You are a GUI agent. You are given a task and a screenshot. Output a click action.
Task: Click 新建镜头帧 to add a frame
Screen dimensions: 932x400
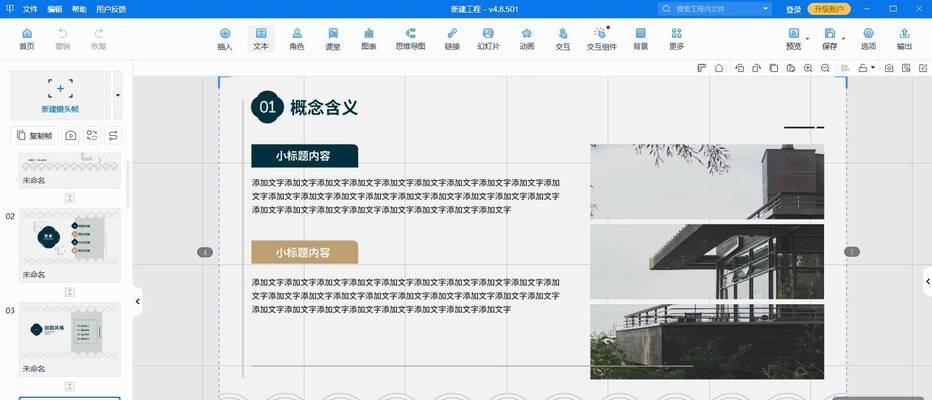pyautogui.click(x=60, y=95)
